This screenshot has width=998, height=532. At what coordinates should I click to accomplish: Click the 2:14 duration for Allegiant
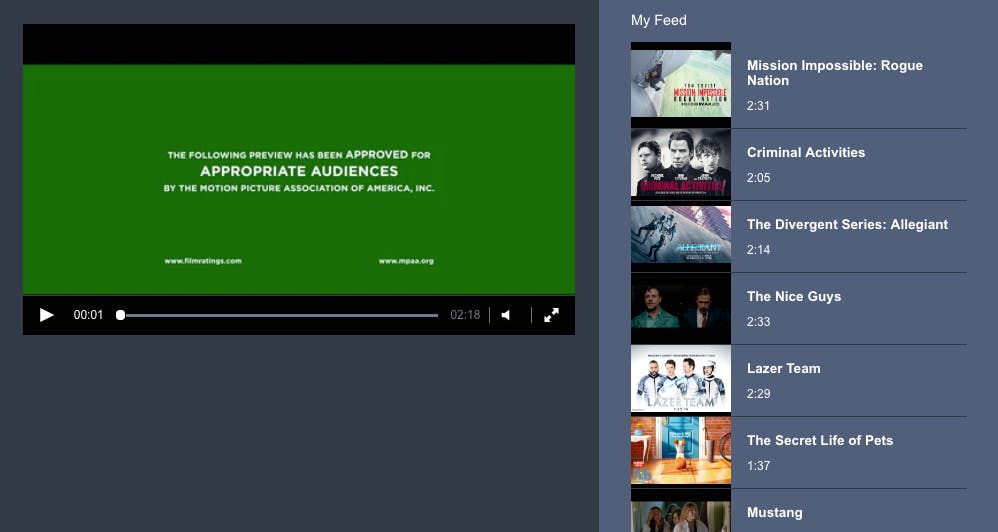click(x=758, y=249)
